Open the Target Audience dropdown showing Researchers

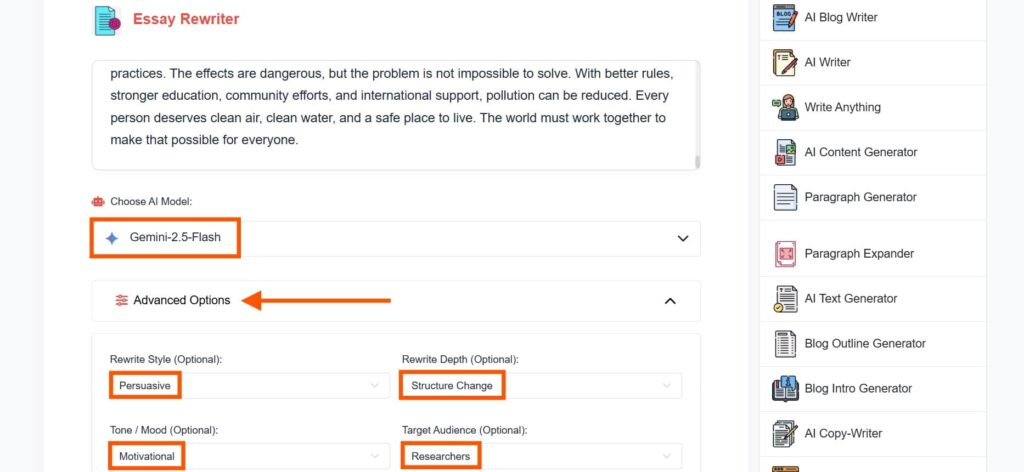click(x=541, y=456)
